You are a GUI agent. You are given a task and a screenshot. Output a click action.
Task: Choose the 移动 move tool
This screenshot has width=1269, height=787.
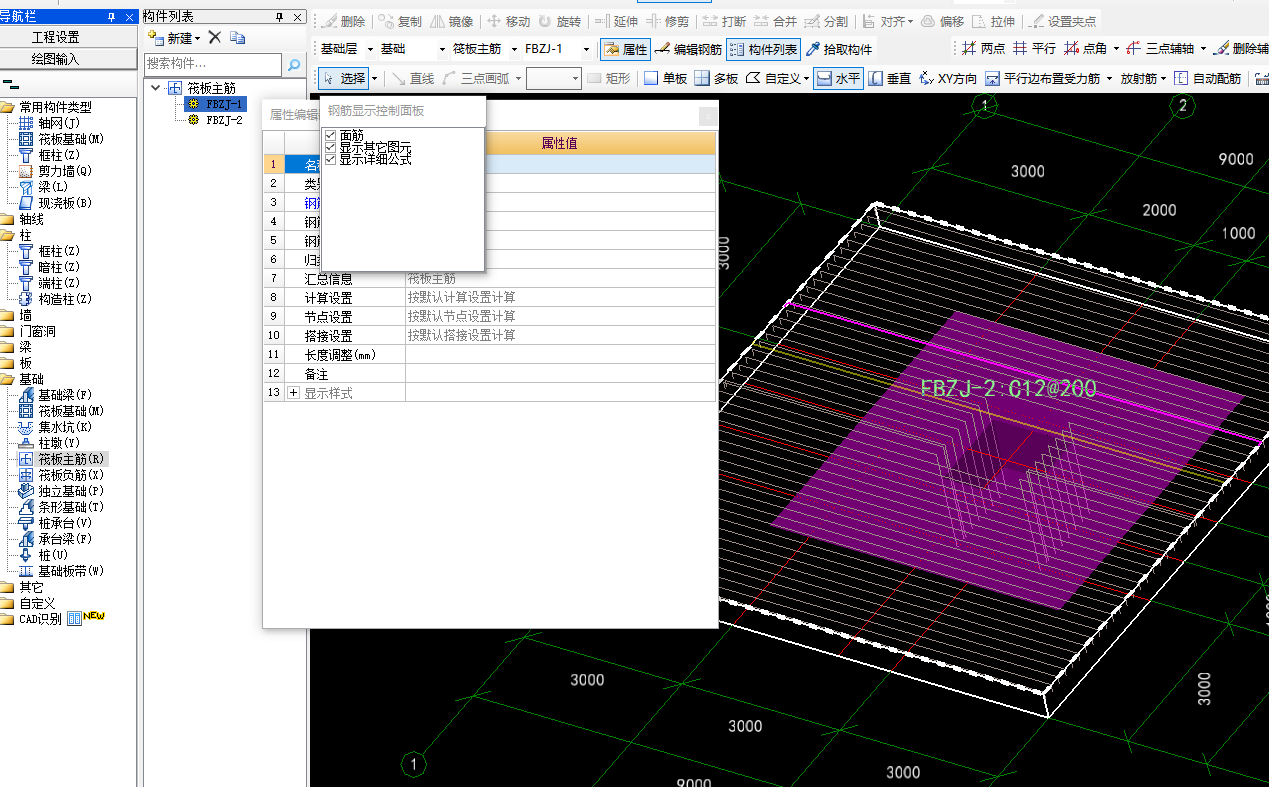pos(508,21)
